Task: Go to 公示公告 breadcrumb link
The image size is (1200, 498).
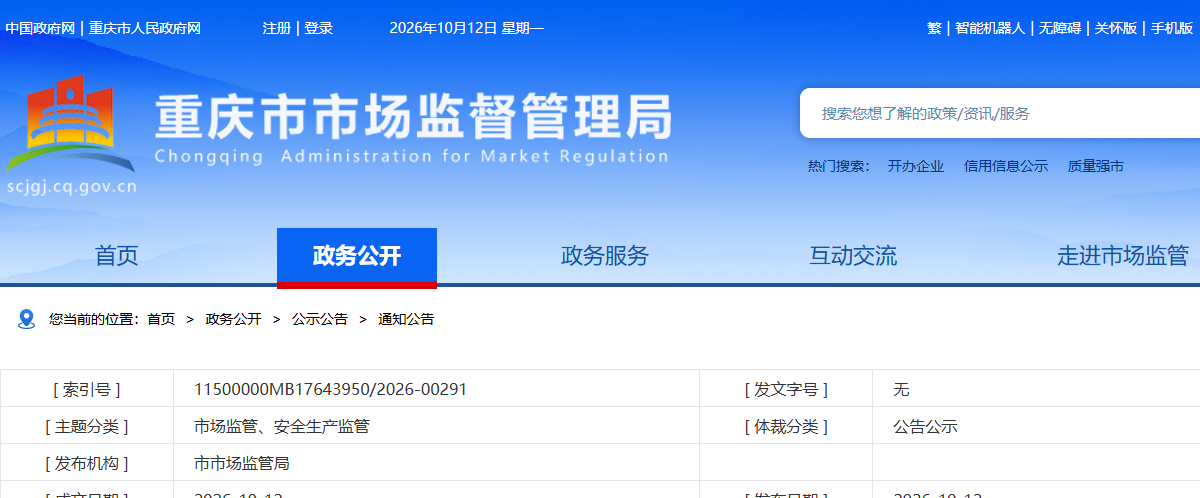Action: [x=320, y=319]
